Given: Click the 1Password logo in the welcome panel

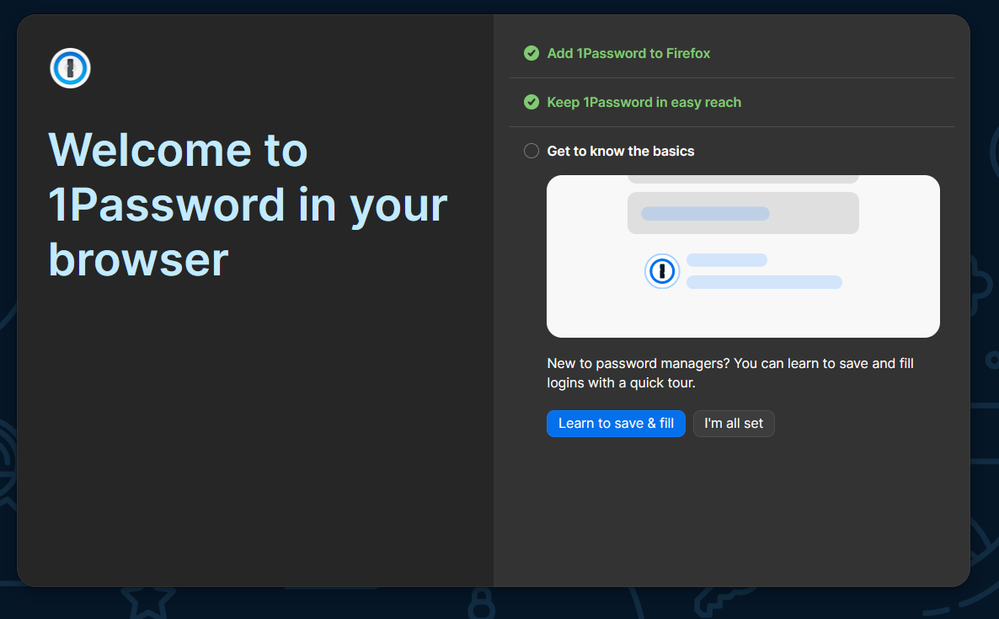Looking at the screenshot, I should (70, 68).
